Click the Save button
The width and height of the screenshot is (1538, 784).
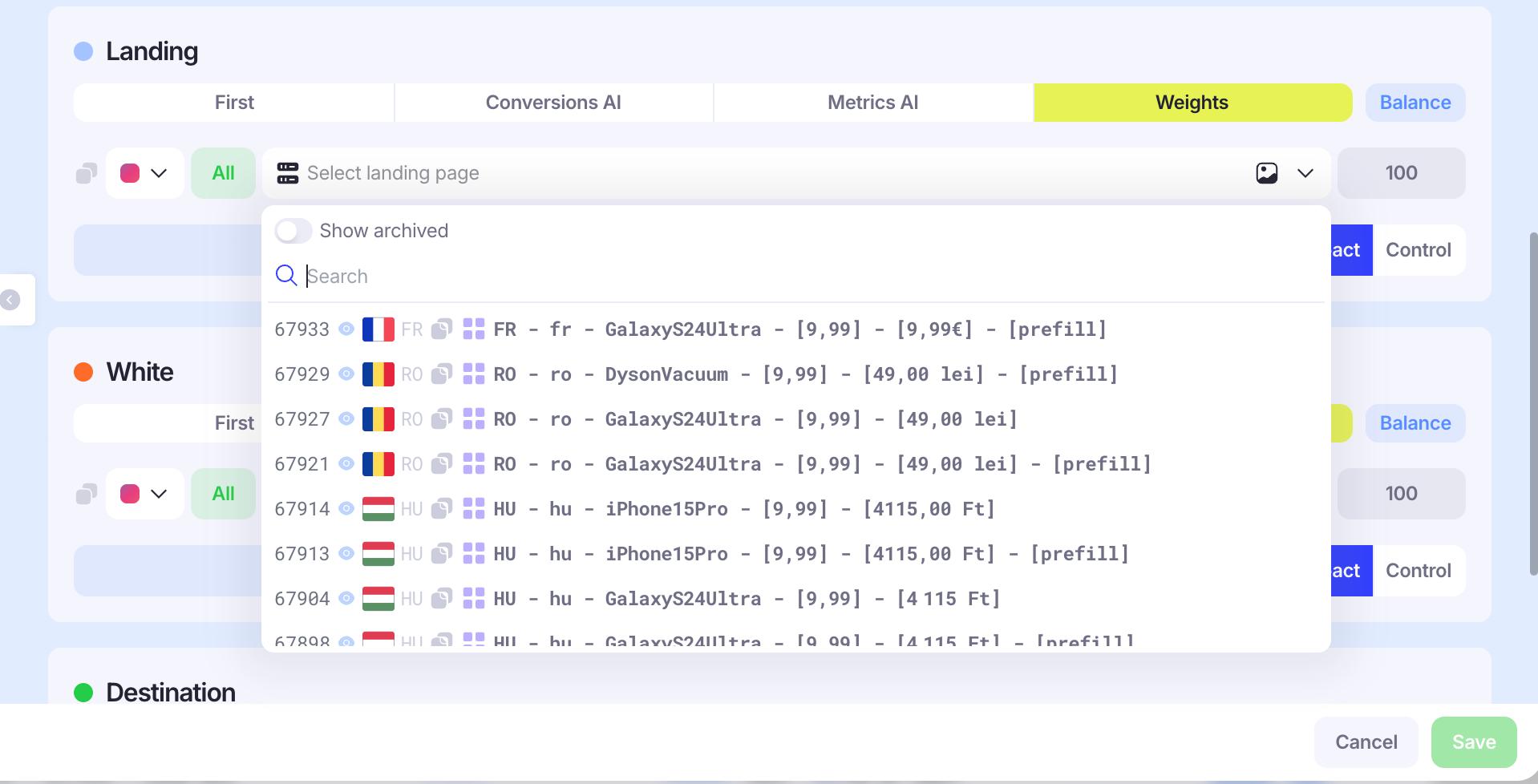1474,742
